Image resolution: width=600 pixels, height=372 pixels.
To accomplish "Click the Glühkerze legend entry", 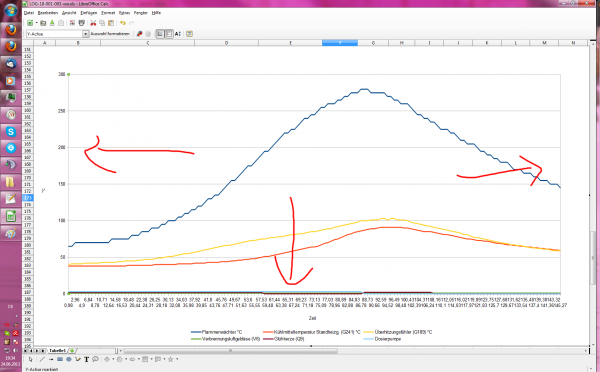I will 284,339.
